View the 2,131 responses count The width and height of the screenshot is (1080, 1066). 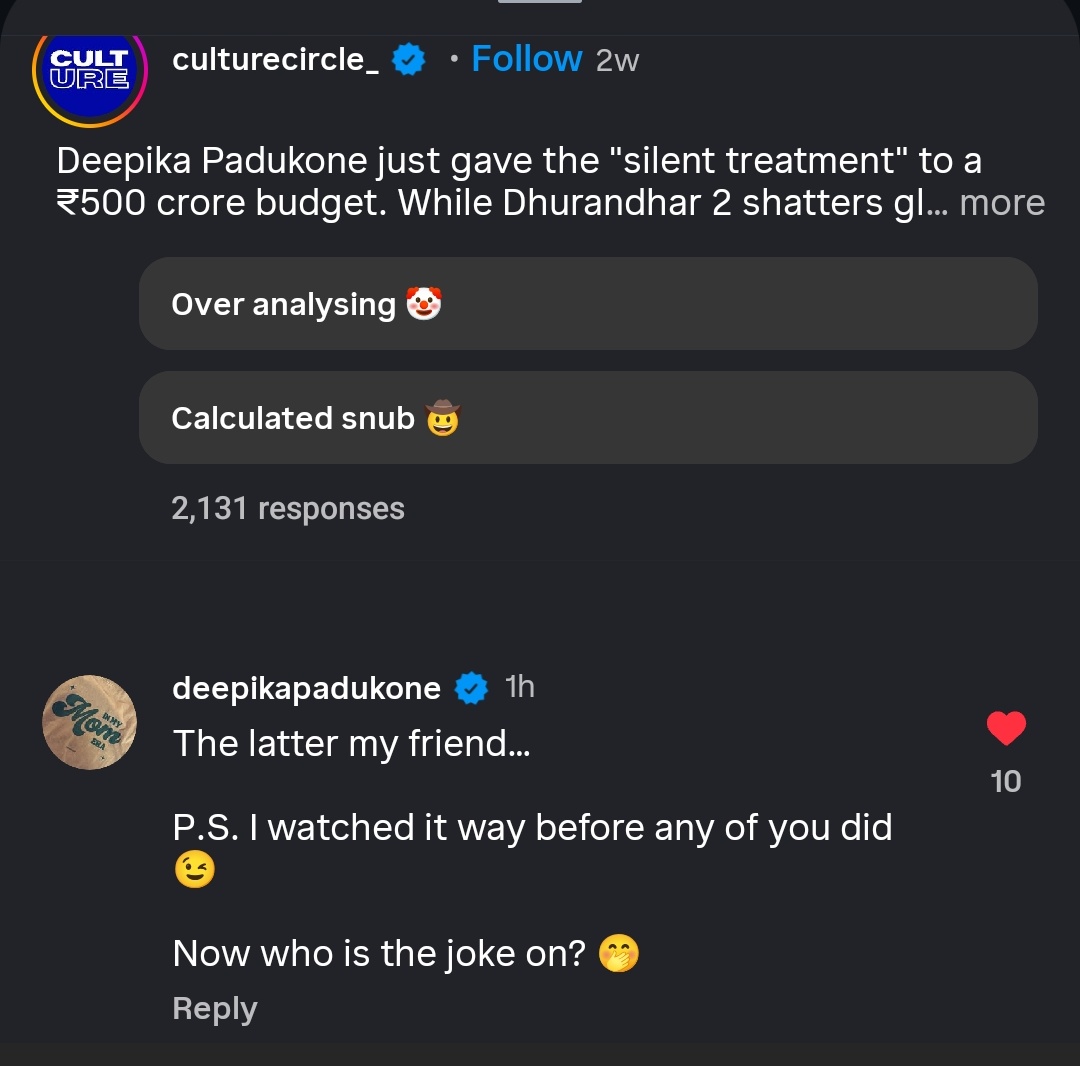pyautogui.click(x=288, y=509)
